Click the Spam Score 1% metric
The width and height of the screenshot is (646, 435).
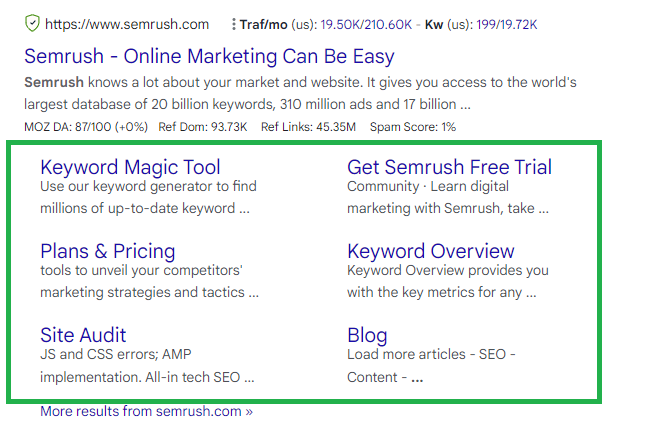point(411,127)
